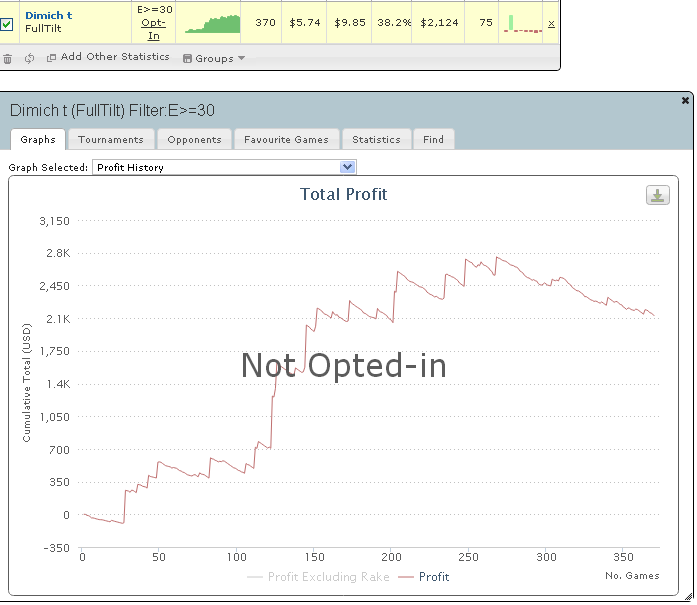Viewport: 697px width, 605px height.
Task: Download the Total Profit chart
Action: click(x=657, y=195)
